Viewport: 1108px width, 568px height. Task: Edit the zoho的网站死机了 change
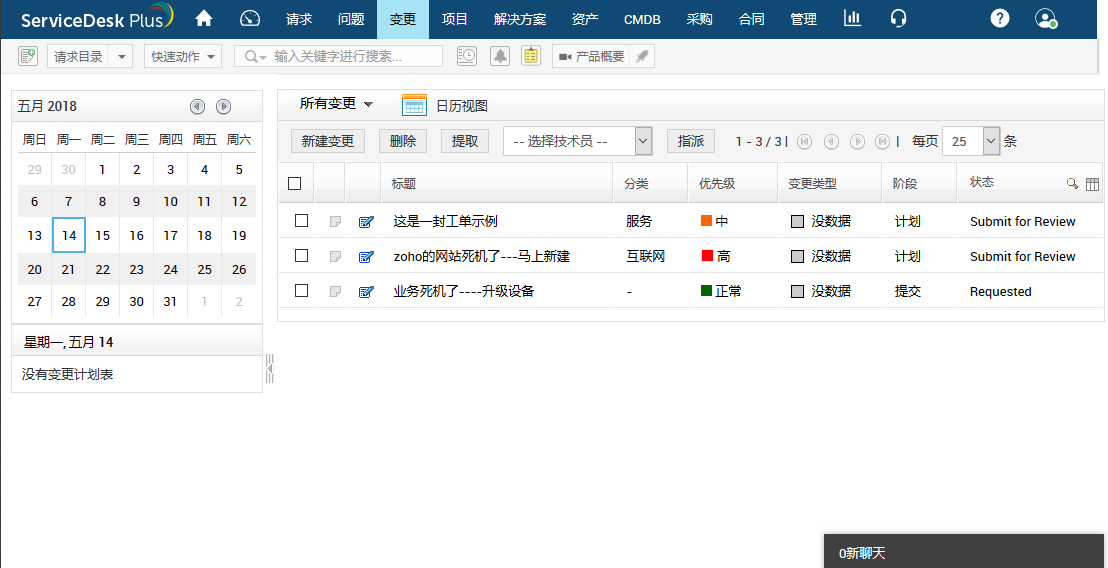point(366,256)
